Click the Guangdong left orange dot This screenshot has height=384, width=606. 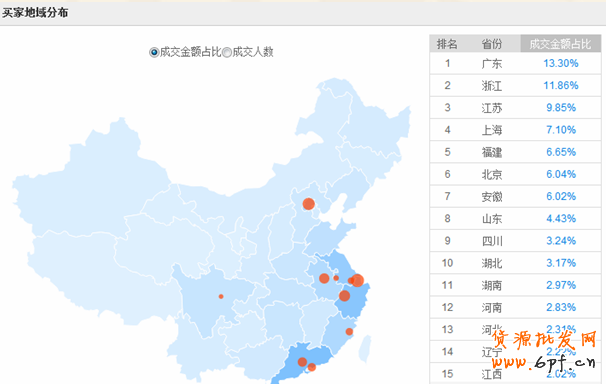coord(302,362)
